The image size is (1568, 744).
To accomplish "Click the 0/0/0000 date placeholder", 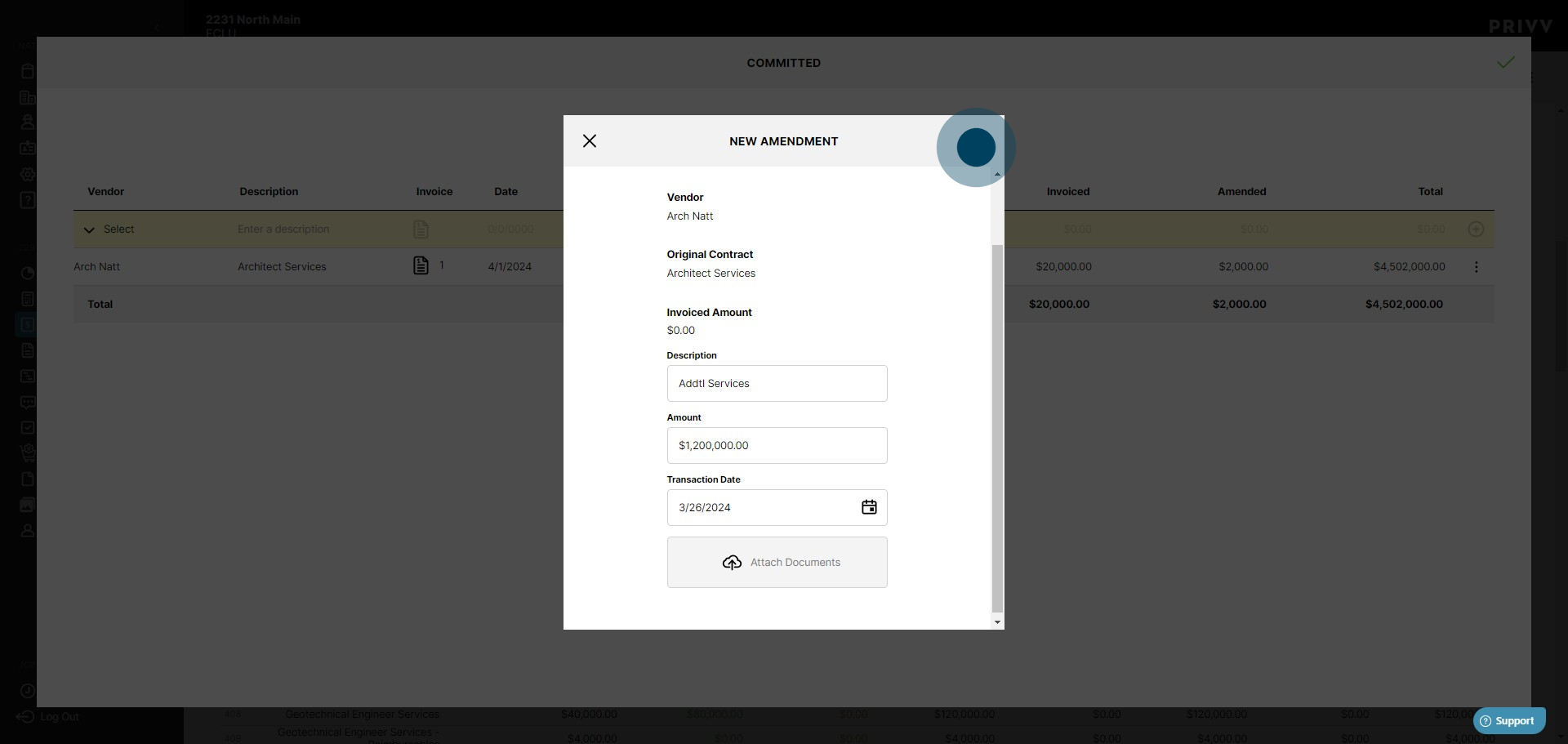I will (x=510, y=229).
